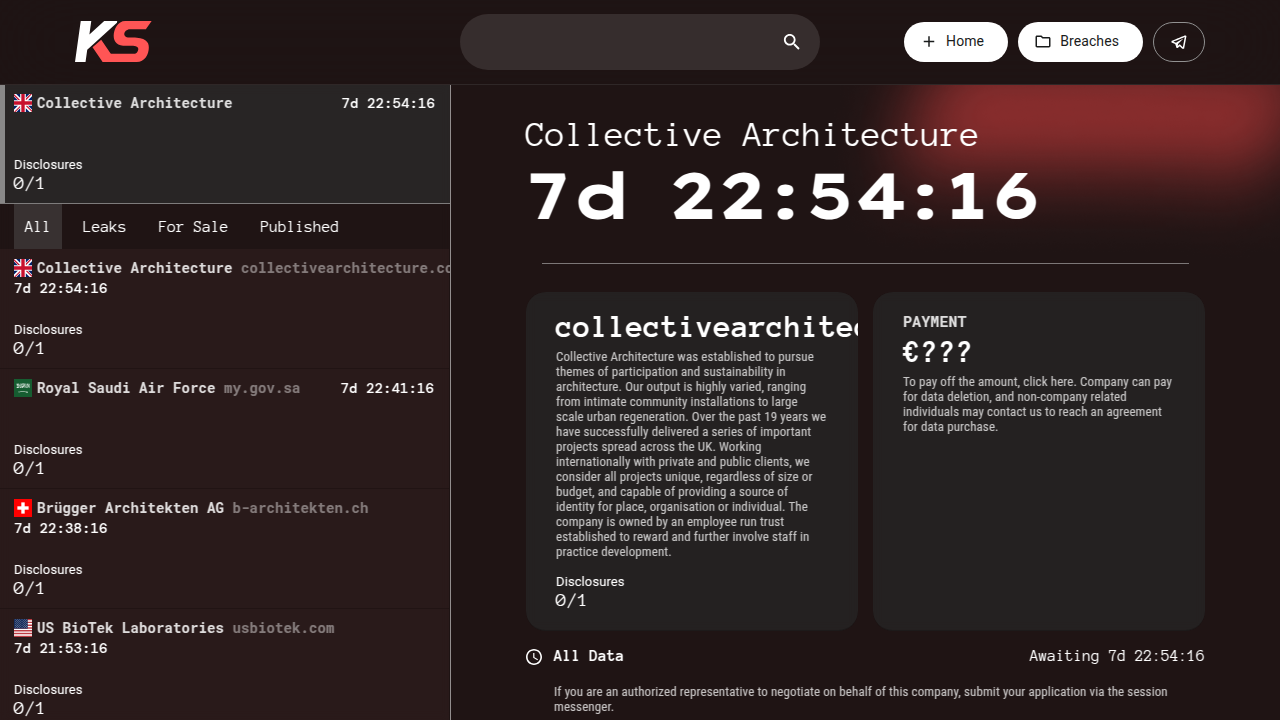1280x720 pixels.
Task: Select Brügger Architekten AG listing
Action: point(130,508)
